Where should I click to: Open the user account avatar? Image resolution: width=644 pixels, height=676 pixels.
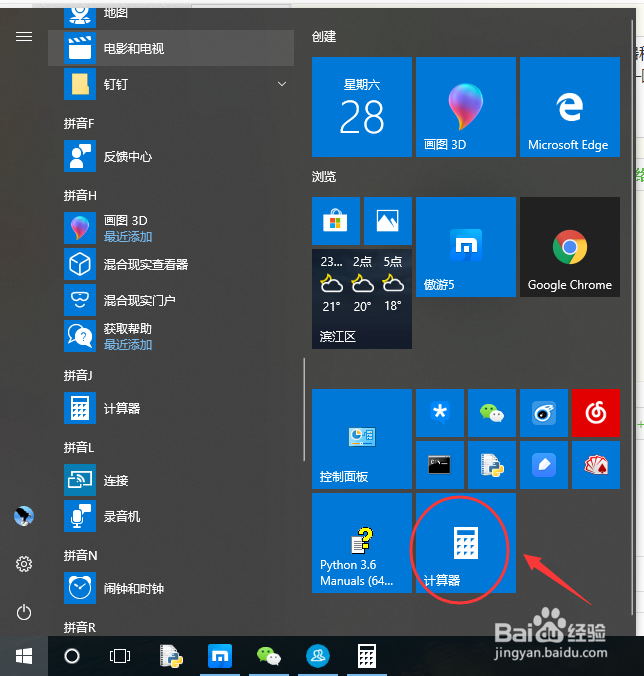click(x=24, y=516)
